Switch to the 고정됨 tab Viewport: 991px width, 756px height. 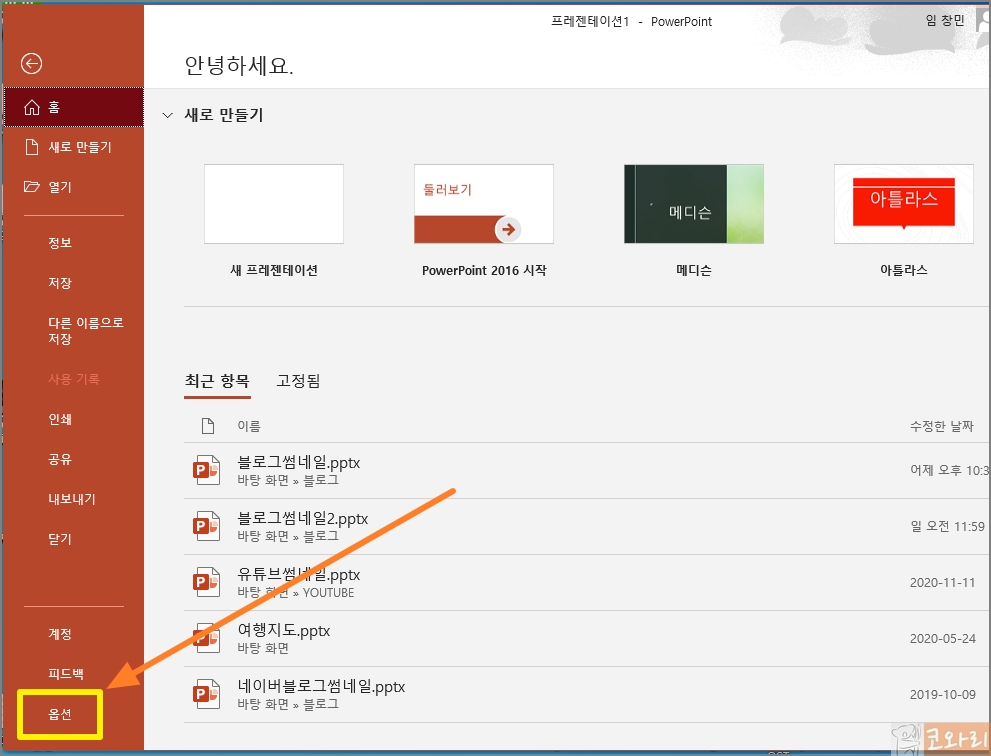click(x=298, y=381)
